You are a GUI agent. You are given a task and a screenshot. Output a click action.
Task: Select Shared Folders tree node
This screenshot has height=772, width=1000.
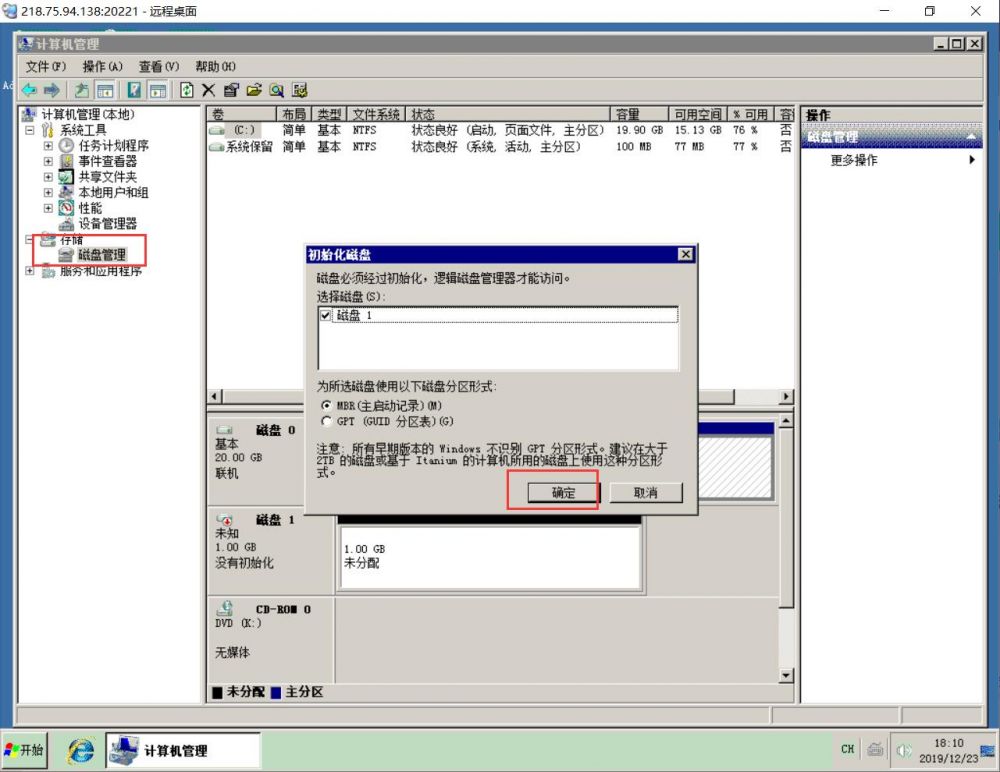pyautogui.click(x=107, y=177)
